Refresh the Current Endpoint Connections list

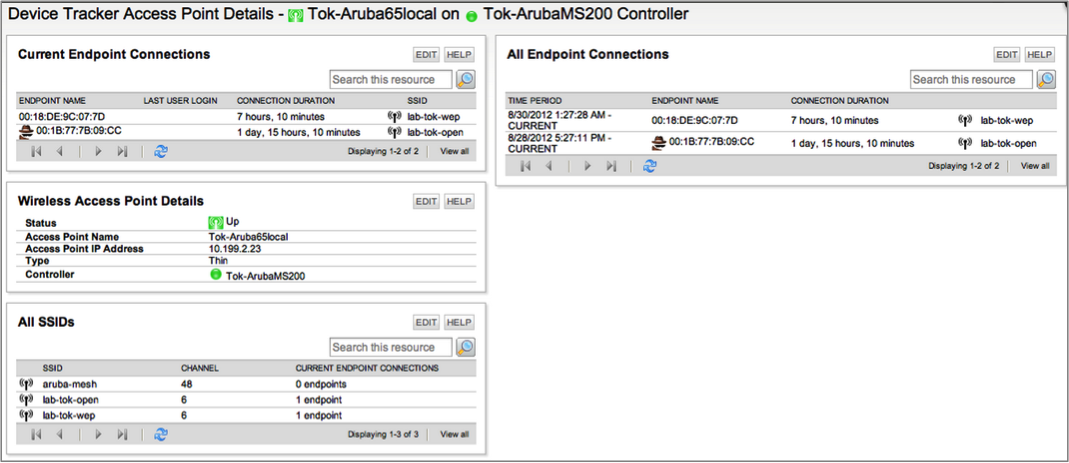pos(160,151)
